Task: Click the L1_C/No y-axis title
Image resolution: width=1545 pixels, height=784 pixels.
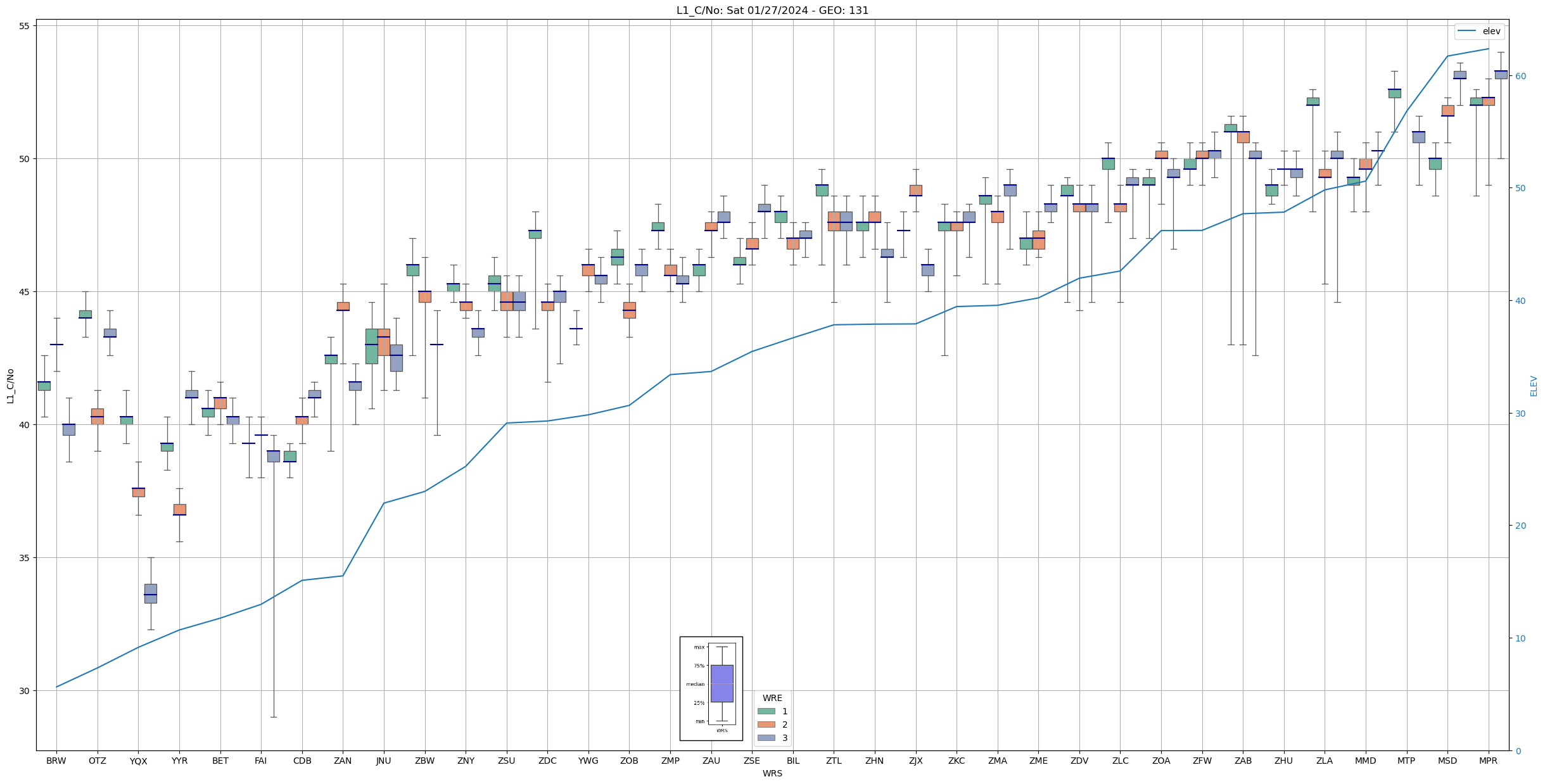Action: click(10, 386)
